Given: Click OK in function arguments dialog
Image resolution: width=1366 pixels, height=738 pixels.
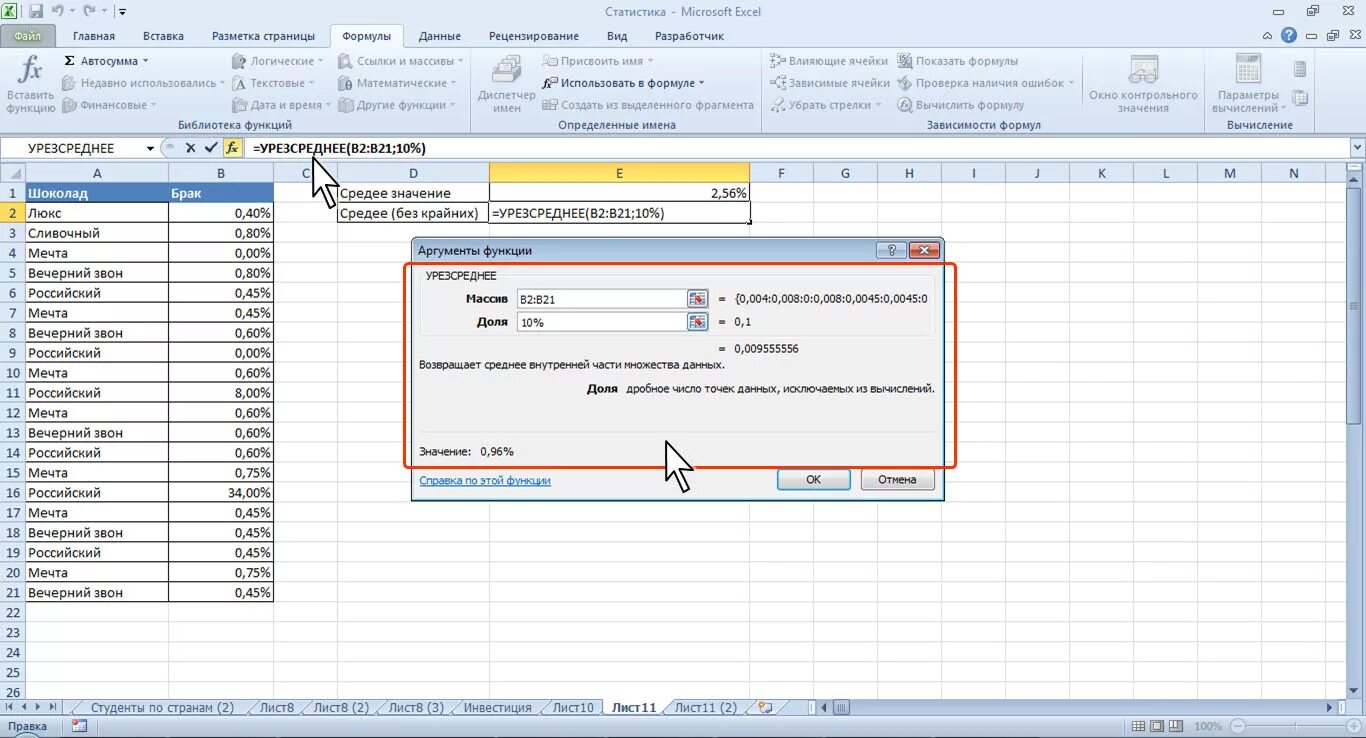Looking at the screenshot, I should [x=813, y=480].
